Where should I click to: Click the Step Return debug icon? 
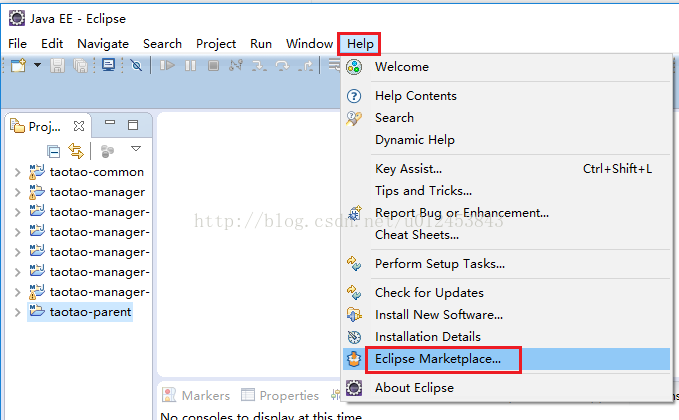[x=306, y=66]
